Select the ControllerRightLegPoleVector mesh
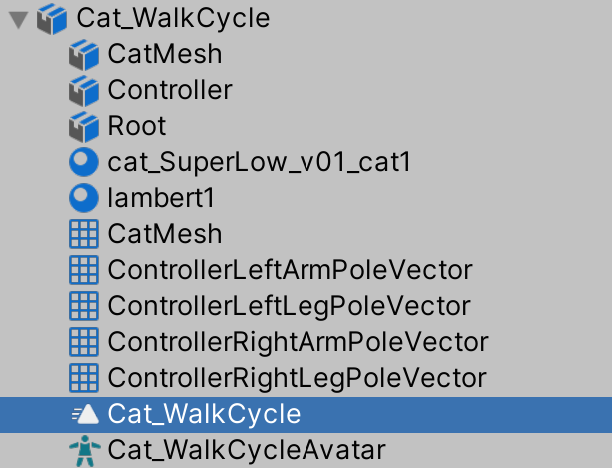Screen dimensions: 612x468 point(297,378)
